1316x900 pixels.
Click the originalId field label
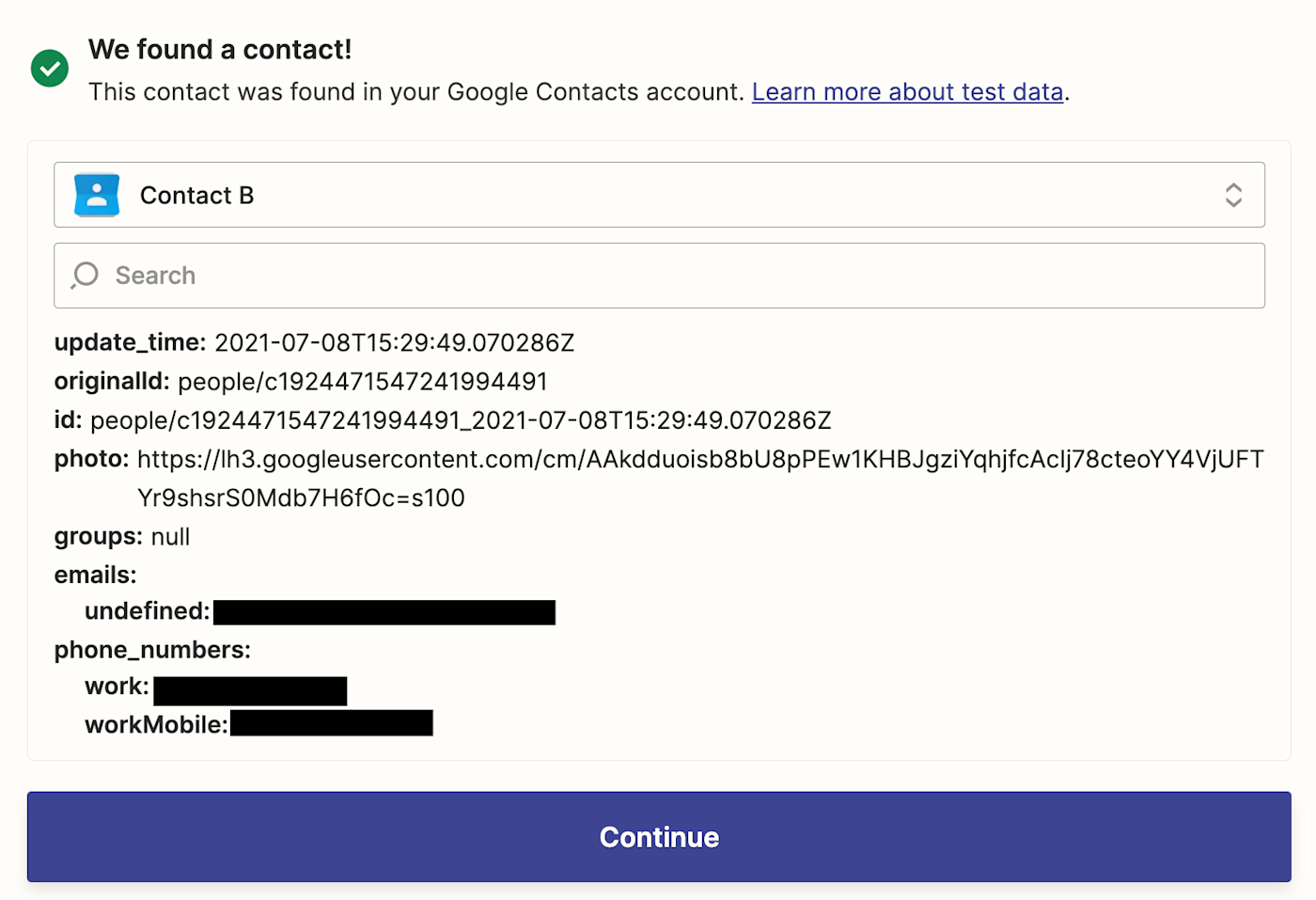click(112, 381)
